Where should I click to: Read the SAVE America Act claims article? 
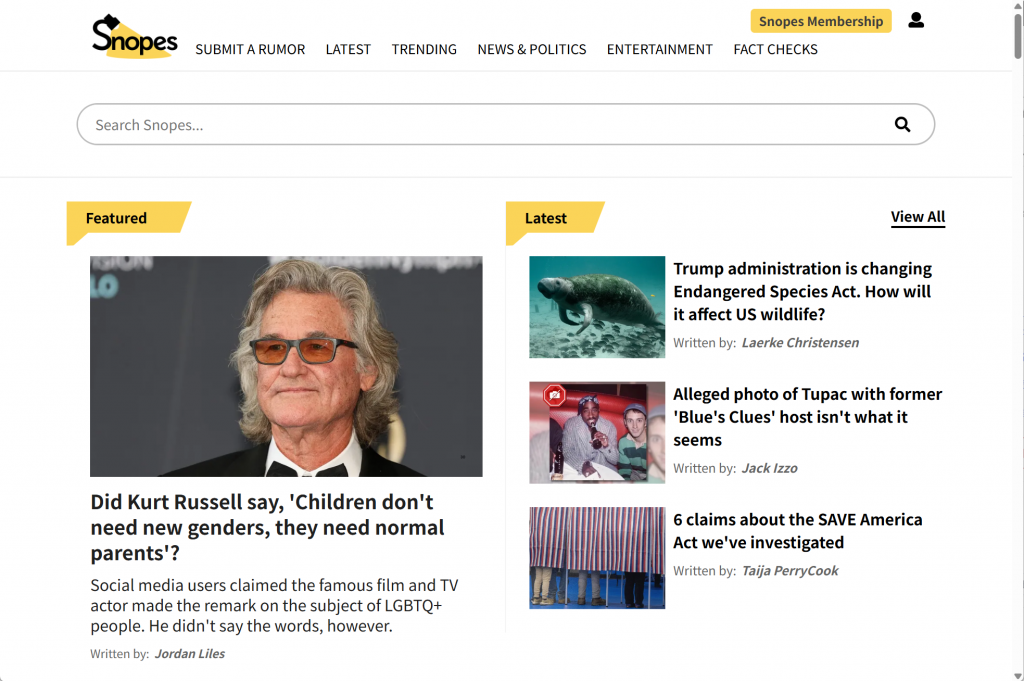(797, 531)
